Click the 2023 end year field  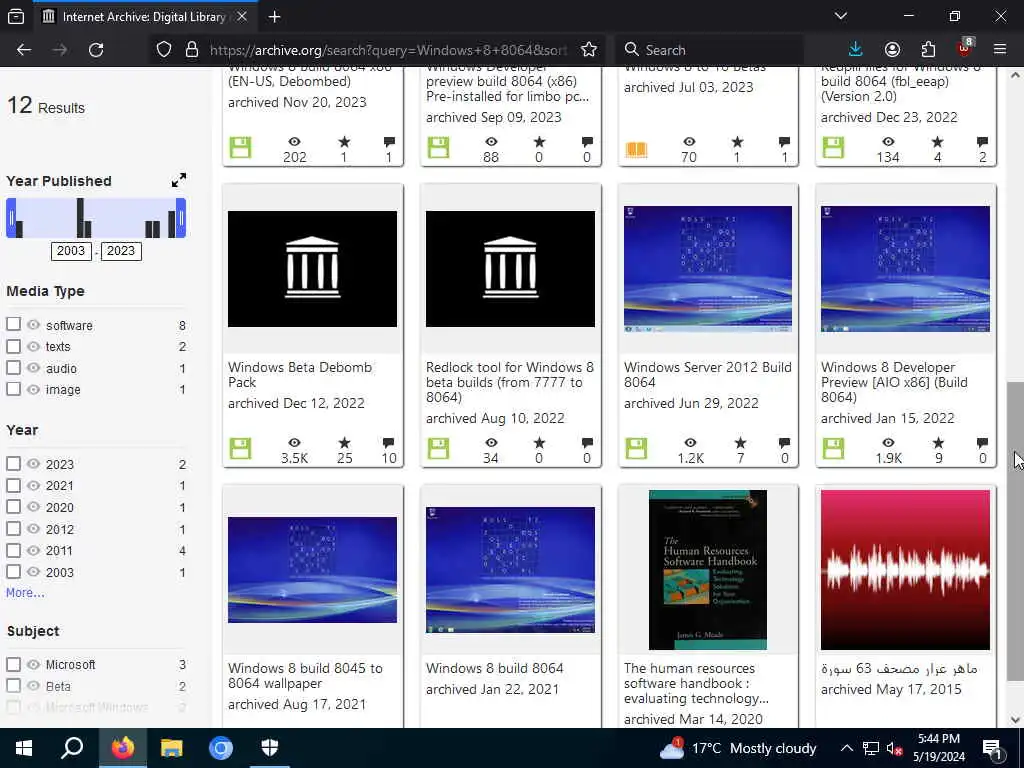121,251
